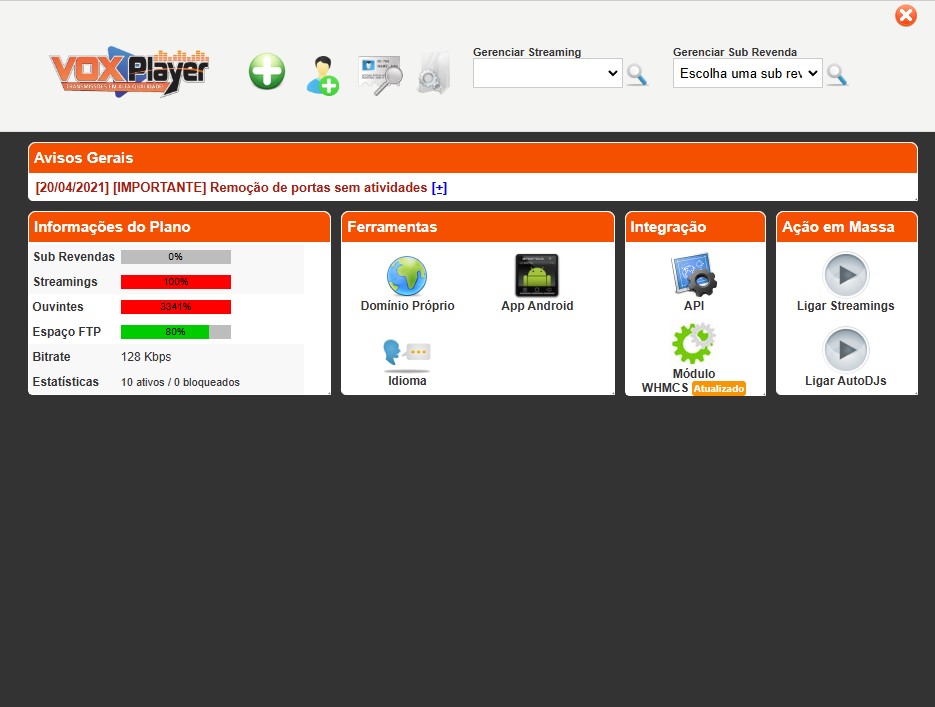Close the panel with the red X
Screen dimensions: 935x707
click(x=906, y=15)
